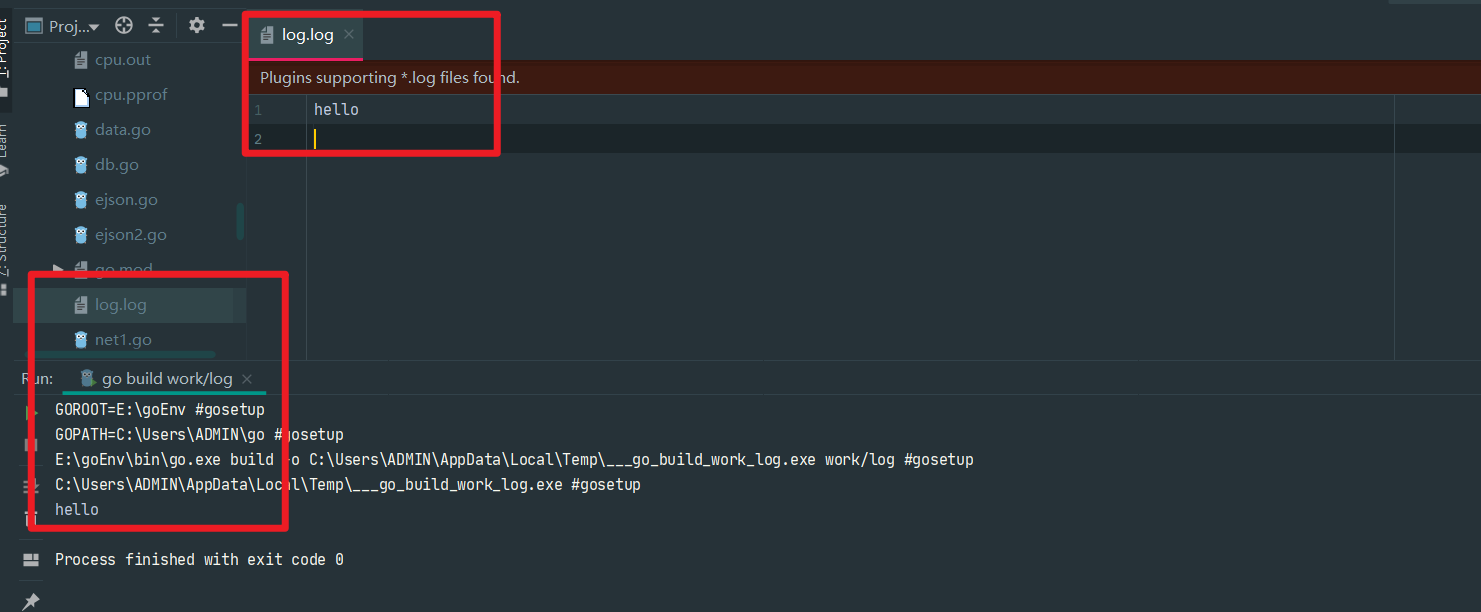Open the Project view dropdown

click(63, 26)
